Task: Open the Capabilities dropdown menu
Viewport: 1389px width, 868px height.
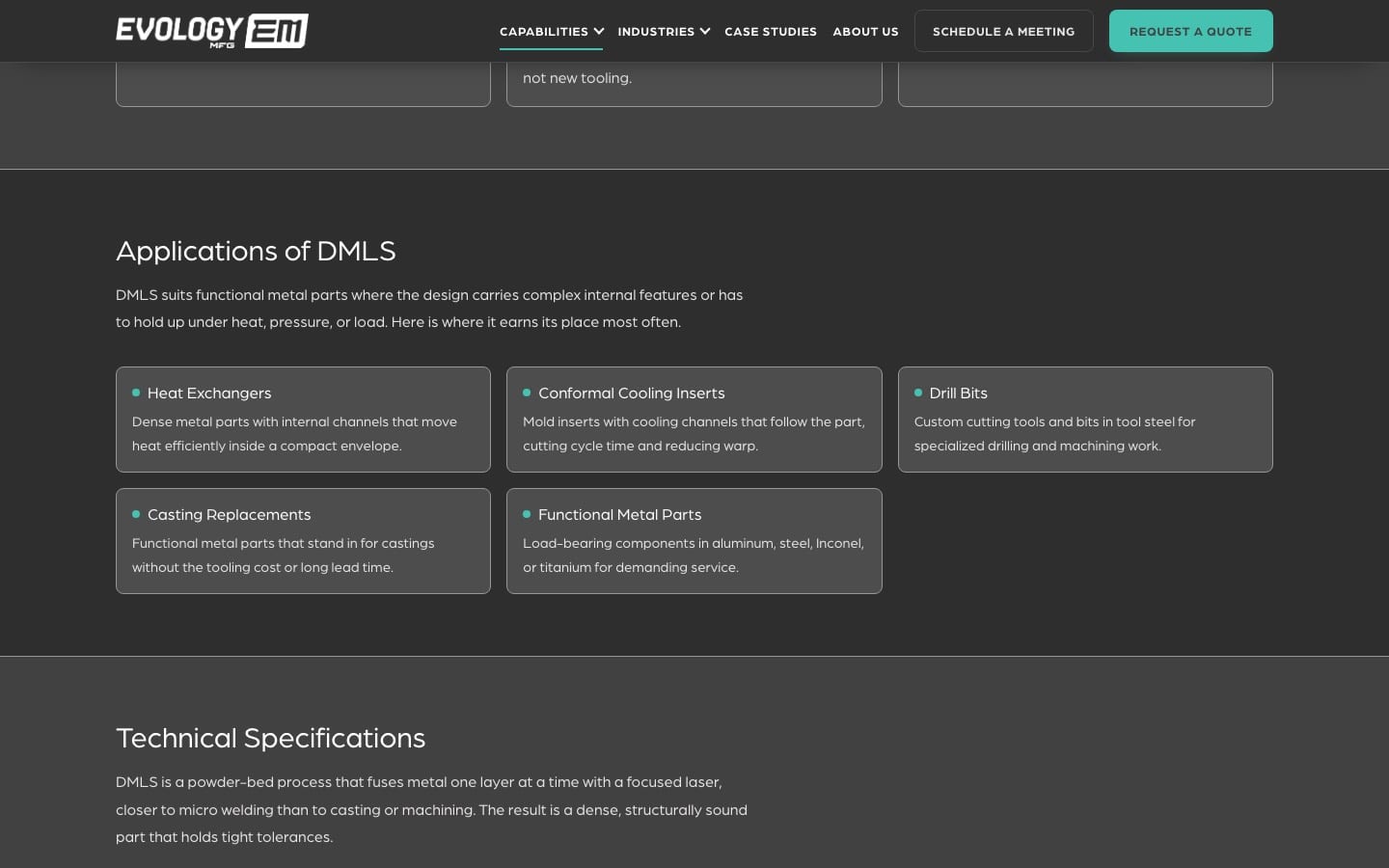Action: [x=552, y=31]
